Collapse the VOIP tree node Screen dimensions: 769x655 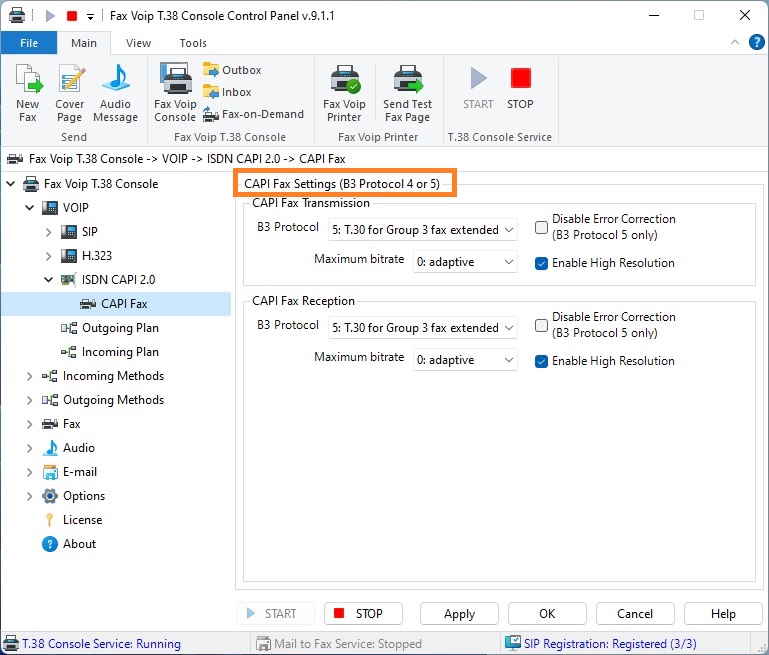tap(30, 208)
